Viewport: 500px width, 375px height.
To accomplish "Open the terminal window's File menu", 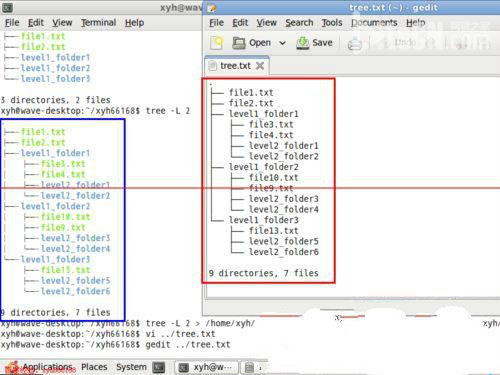I will (12, 23).
